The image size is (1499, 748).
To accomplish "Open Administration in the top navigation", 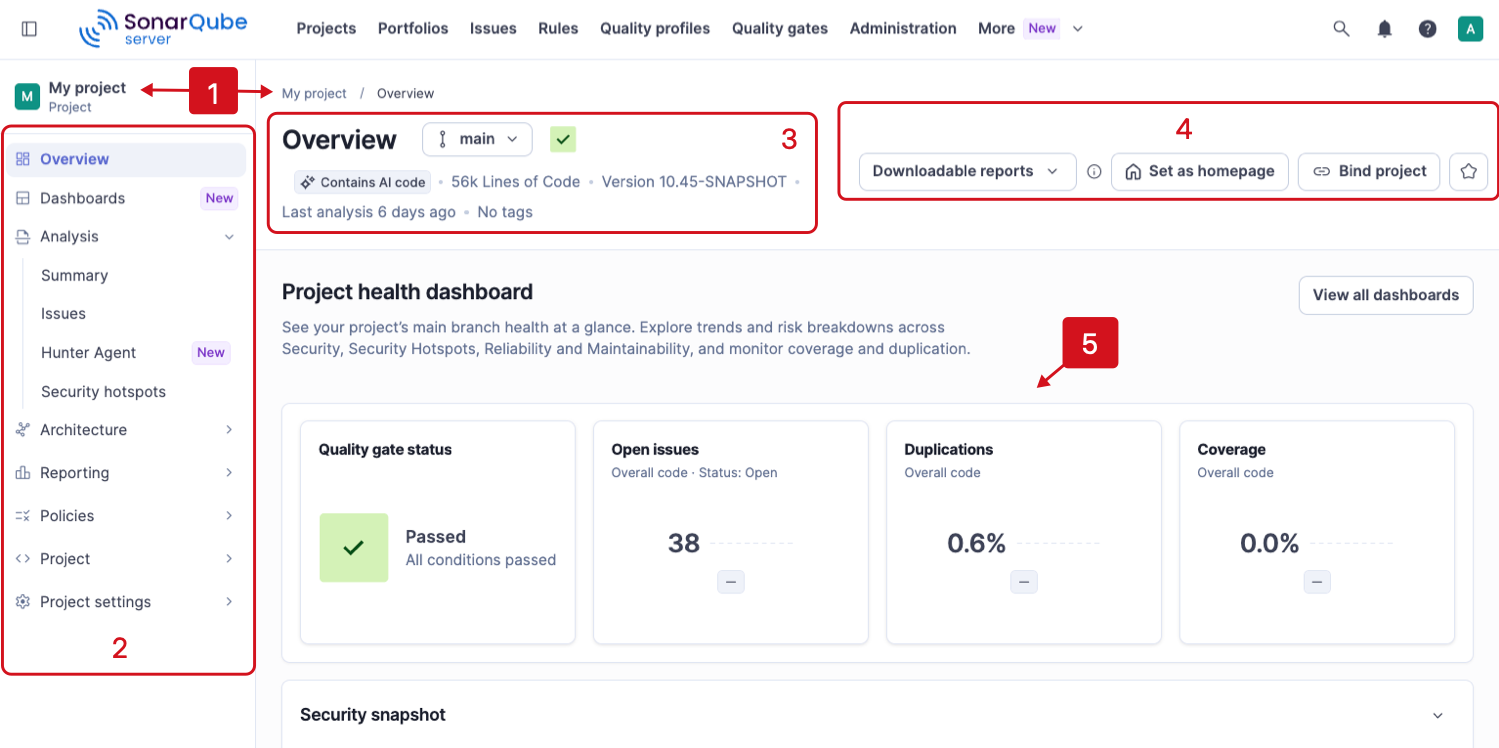I will [903, 29].
